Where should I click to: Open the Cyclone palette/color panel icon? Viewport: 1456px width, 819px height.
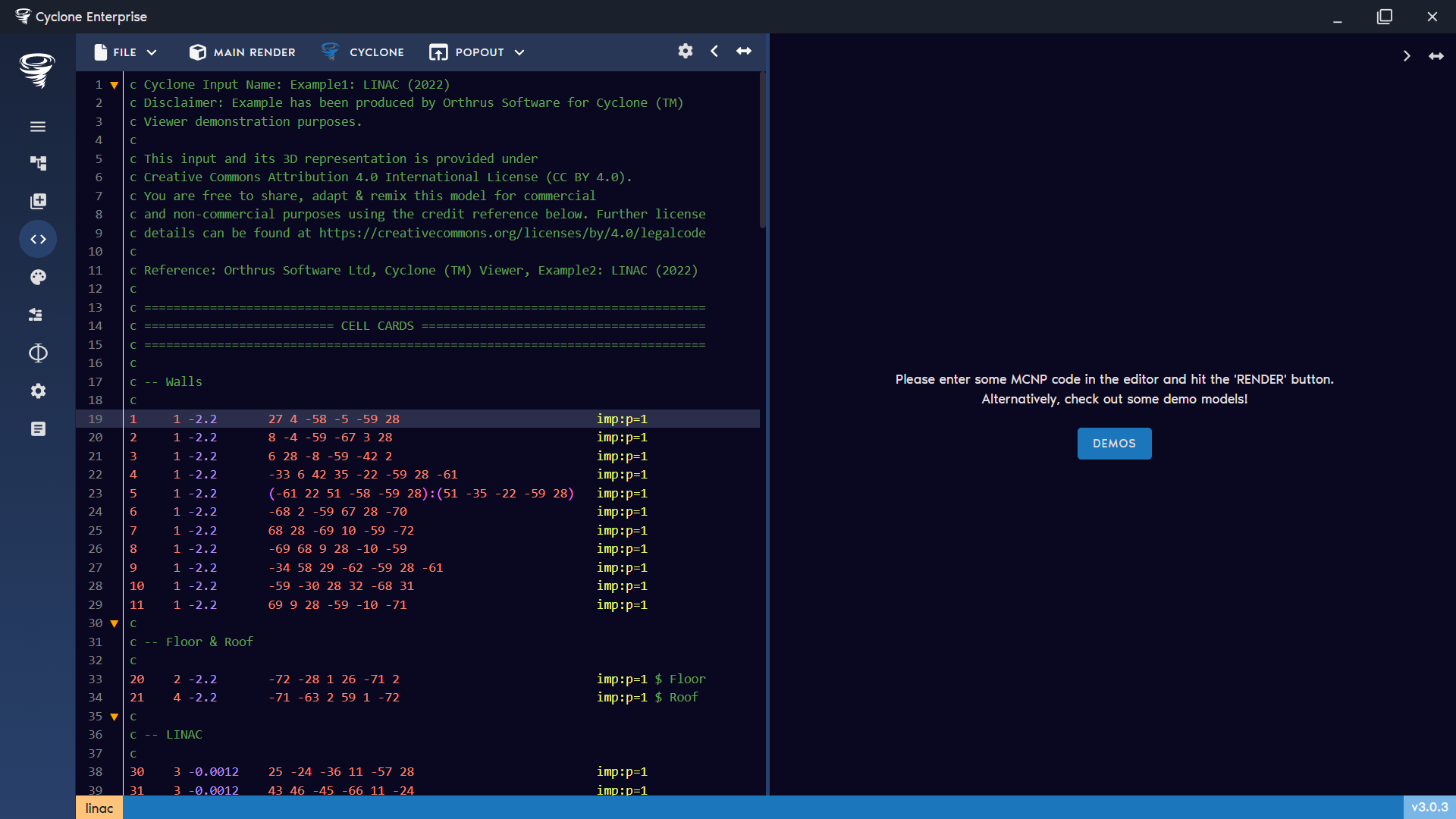(x=38, y=277)
